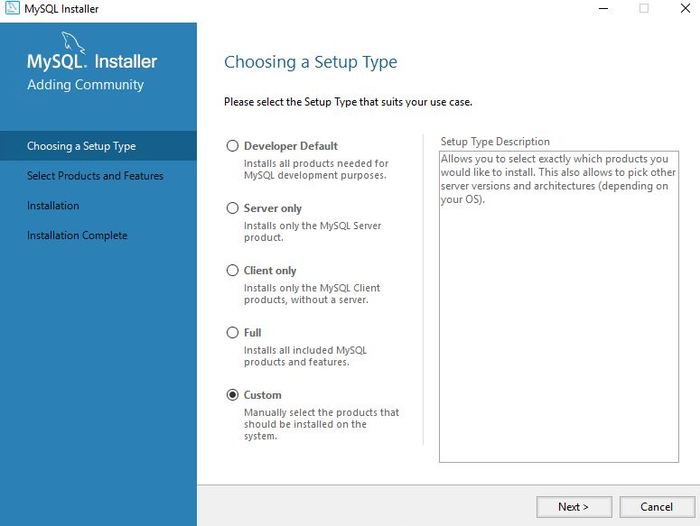Pick the Full setup type option
The image size is (700, 526).
pyautogui.click(x=233, y=332)
